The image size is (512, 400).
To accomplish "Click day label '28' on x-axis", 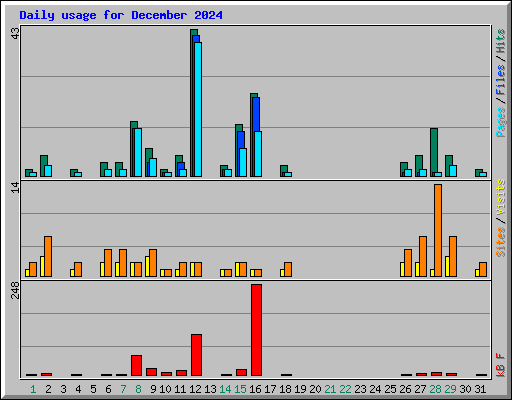I will pos(435,389).
